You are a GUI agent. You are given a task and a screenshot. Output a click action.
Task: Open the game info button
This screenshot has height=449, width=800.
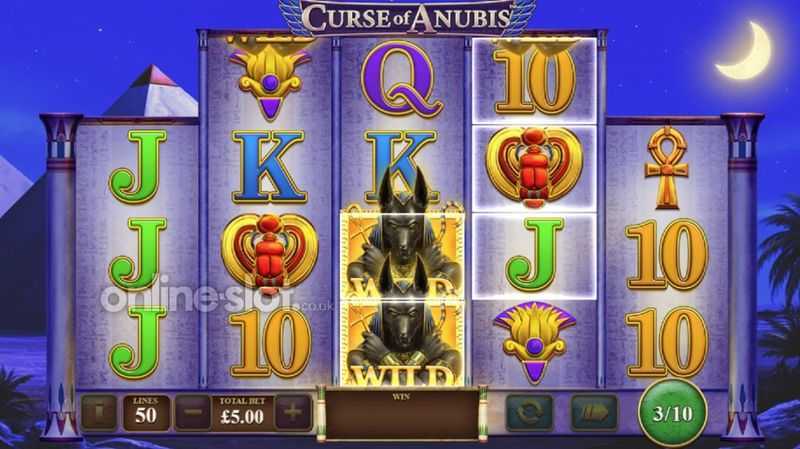tap(98, 412)
